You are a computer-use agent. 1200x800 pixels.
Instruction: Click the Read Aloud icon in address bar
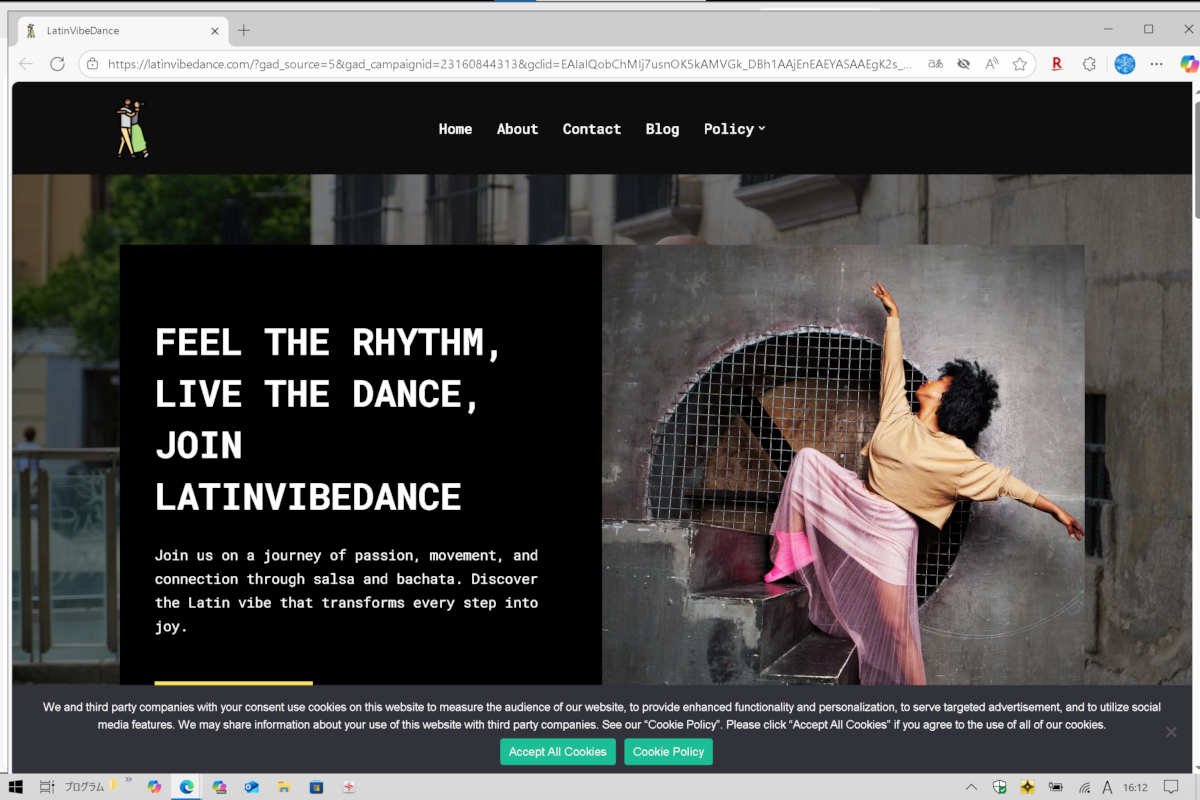[x=992, y=64]
